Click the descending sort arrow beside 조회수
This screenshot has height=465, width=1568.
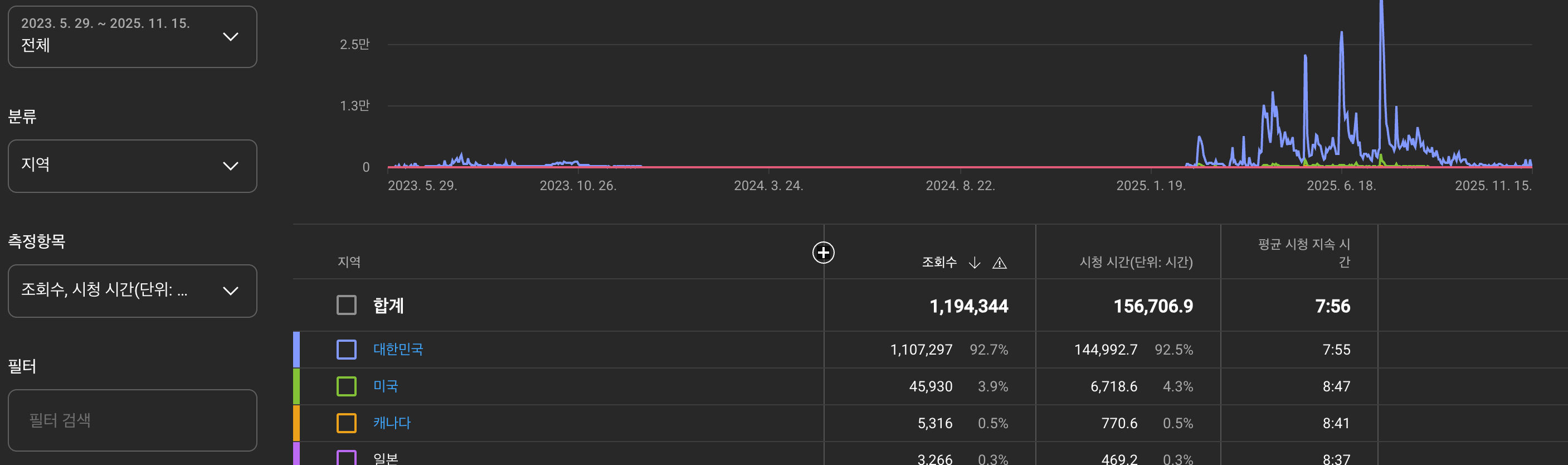click(x=974, y=263)
